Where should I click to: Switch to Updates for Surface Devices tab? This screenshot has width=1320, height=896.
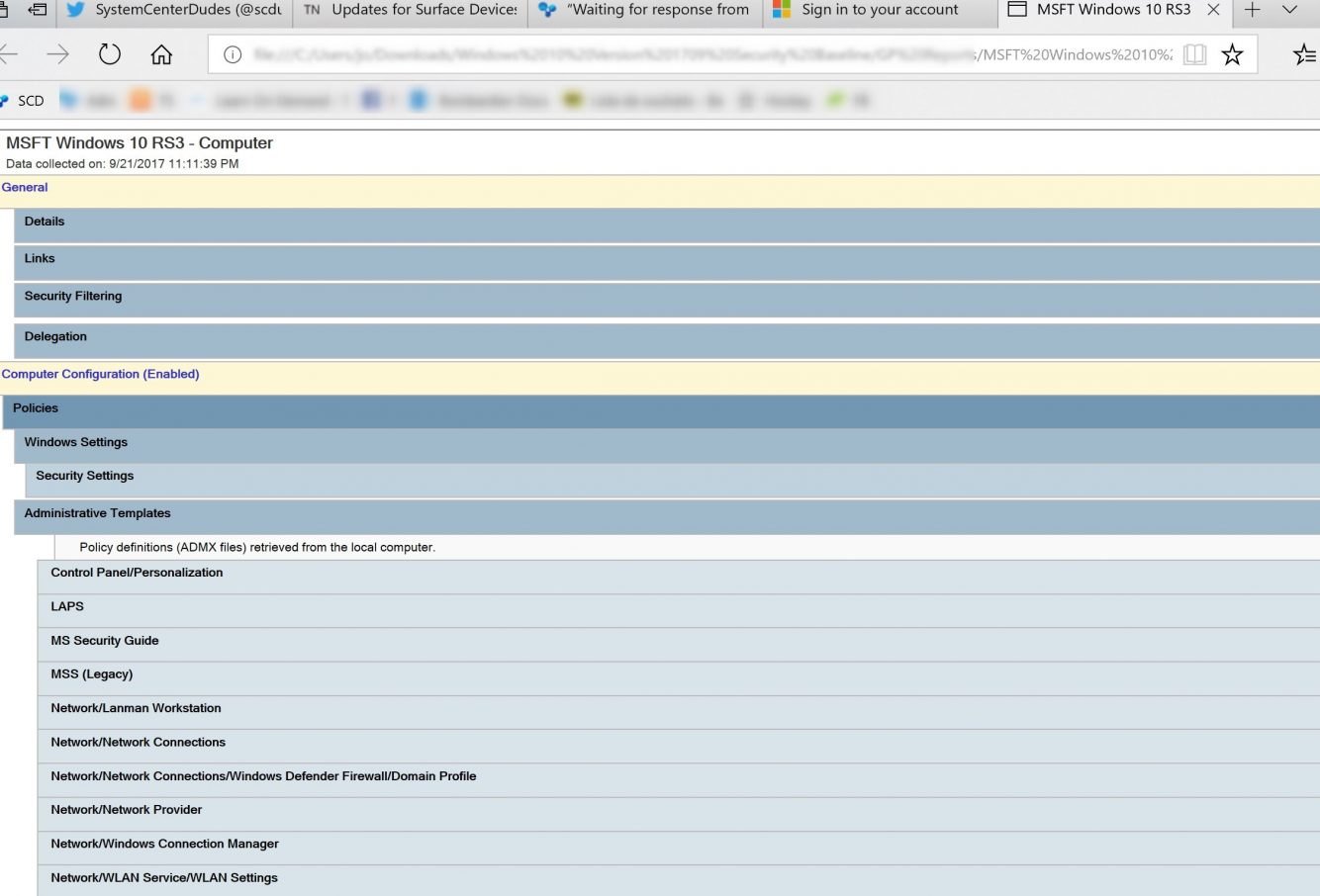click(x=412, y=10)
